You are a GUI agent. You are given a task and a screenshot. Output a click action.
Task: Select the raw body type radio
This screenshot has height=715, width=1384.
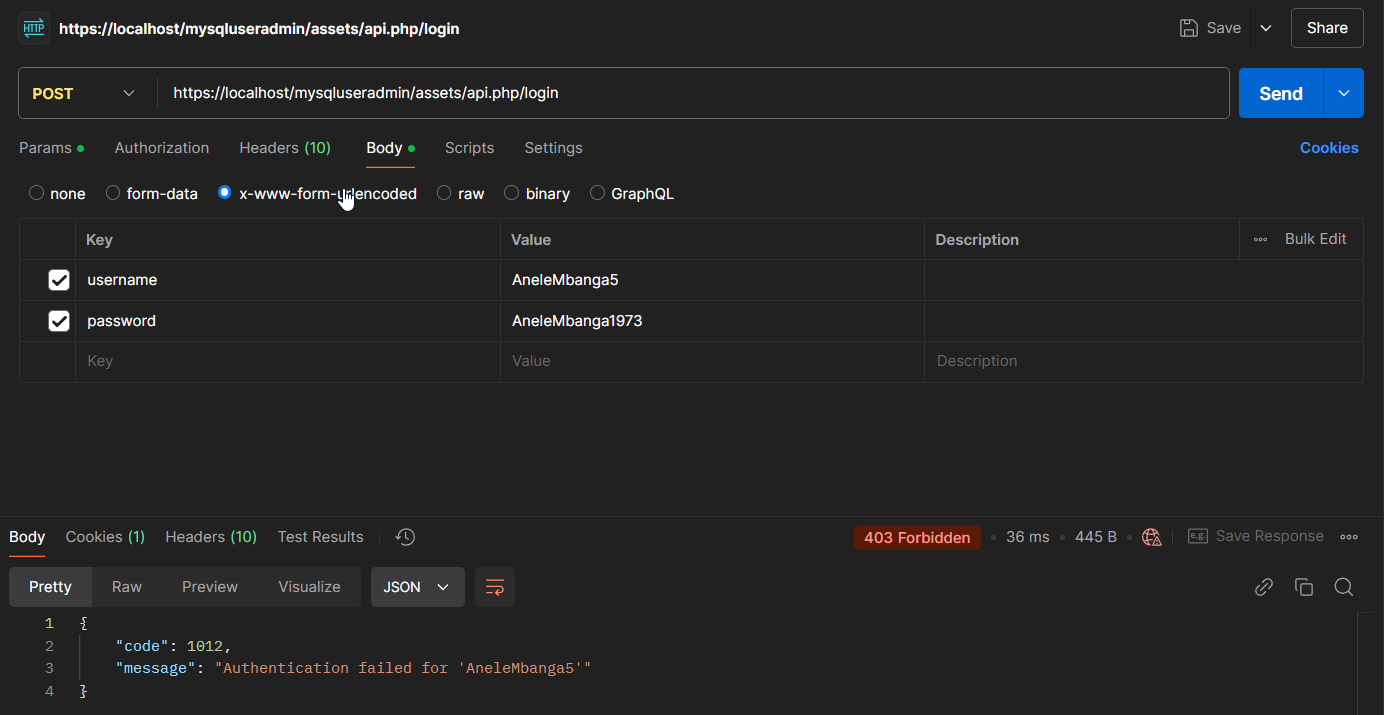[x=444, y=193]
